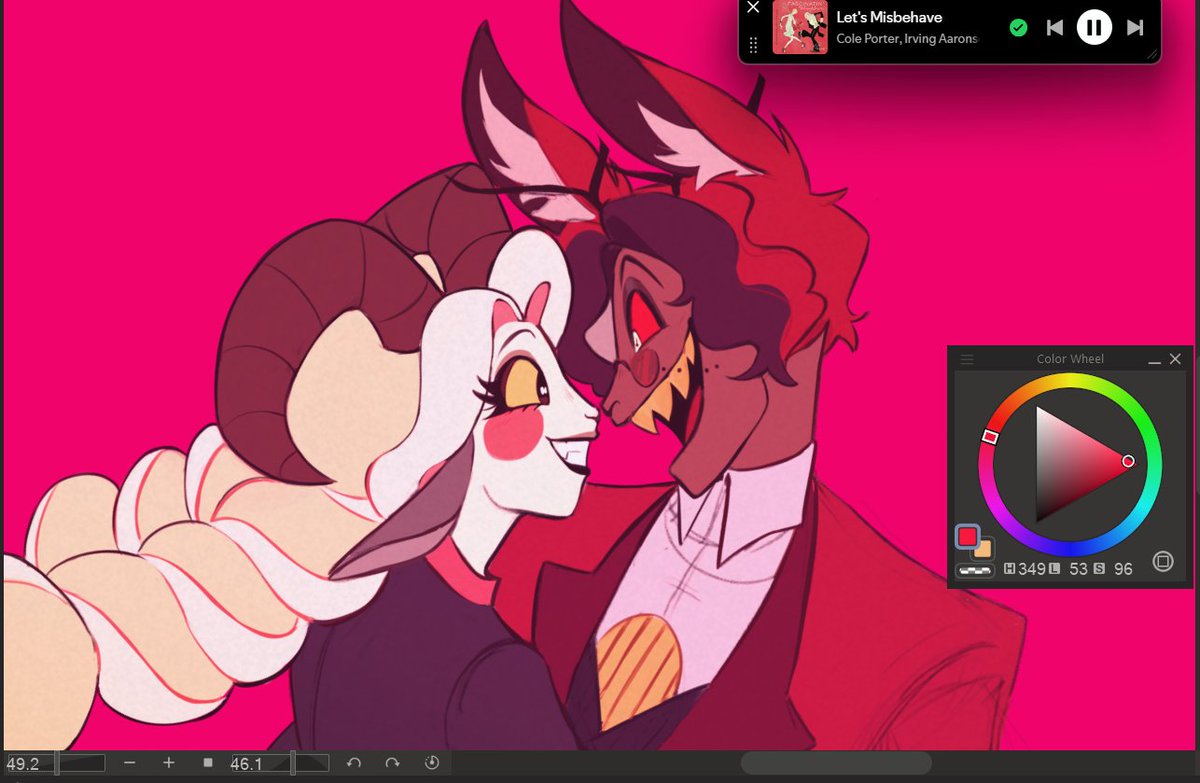The height and width of the screenshot is (783, 1200).
Task: Click artist names Cole Porter, Irving Aarons
Action: tap(906, 39)
